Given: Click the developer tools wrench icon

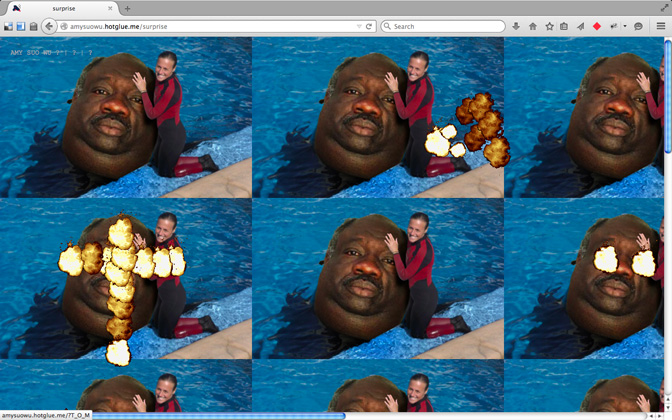Looking at the screenshot, I should (x=614, y=27).
